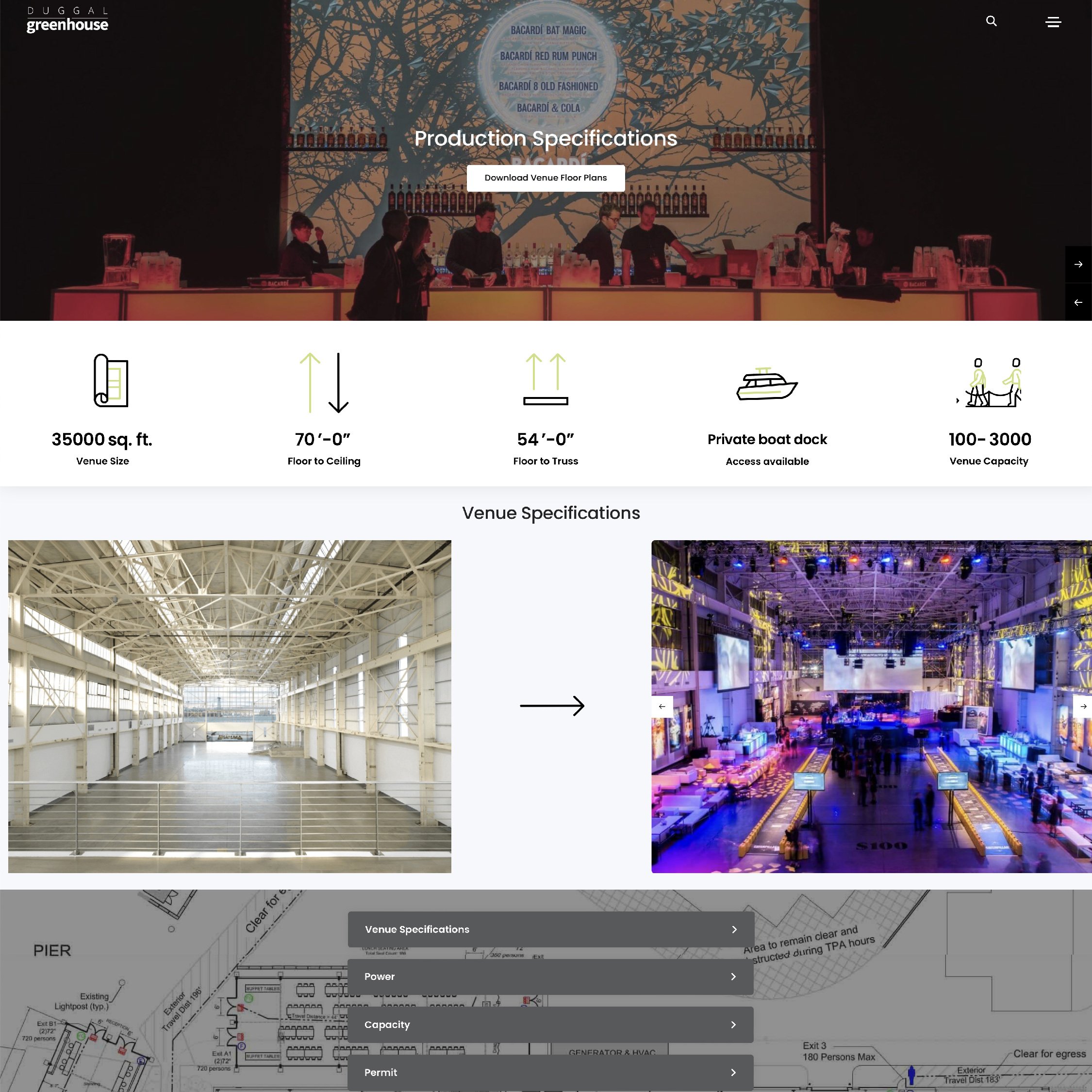Click the 'Private boat dock' text
Image resolution: width=1092 pixels, height=1092 pixels.
(767, 439)
